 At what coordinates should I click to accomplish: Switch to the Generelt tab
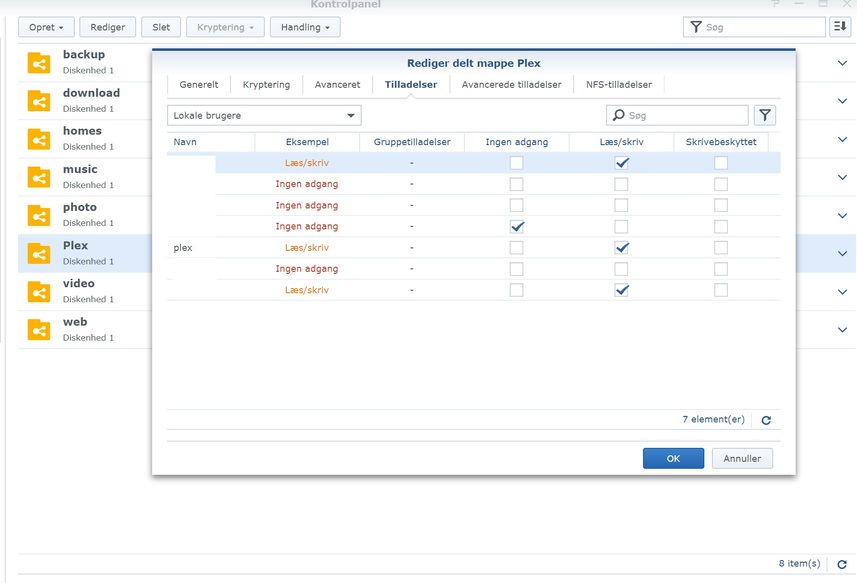199,85
